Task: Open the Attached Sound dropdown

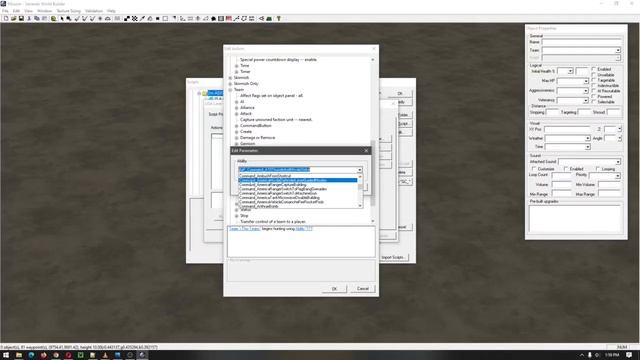Action: [x=618, y=162]
